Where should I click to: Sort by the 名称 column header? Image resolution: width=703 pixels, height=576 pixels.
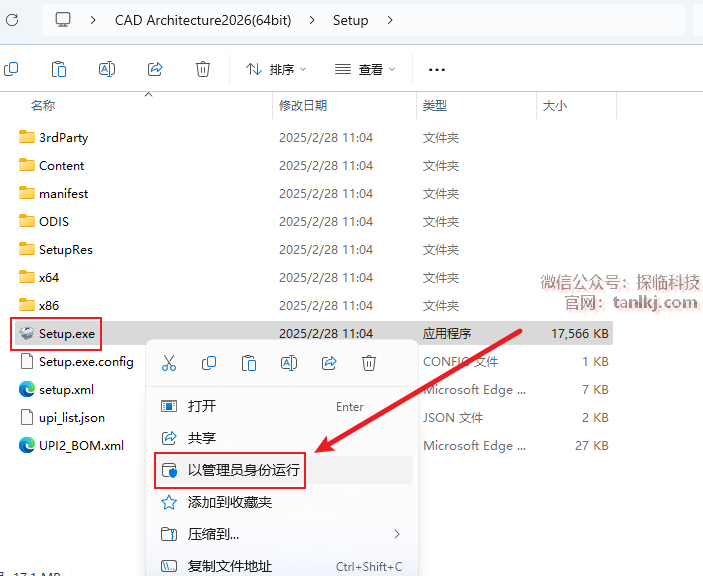[x=43, y=106]
